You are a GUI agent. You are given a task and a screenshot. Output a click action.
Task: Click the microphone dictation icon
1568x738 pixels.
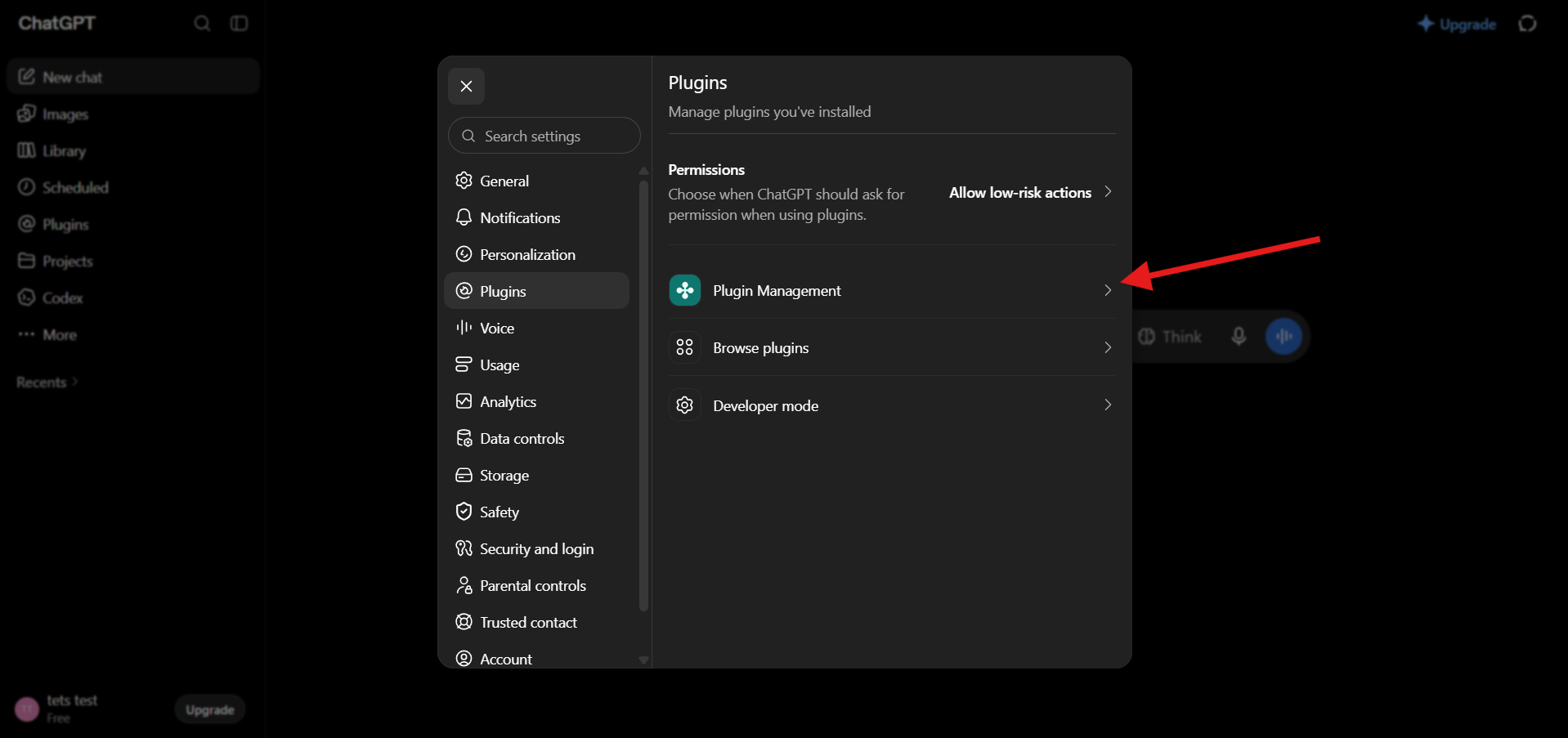[1239, 336]
